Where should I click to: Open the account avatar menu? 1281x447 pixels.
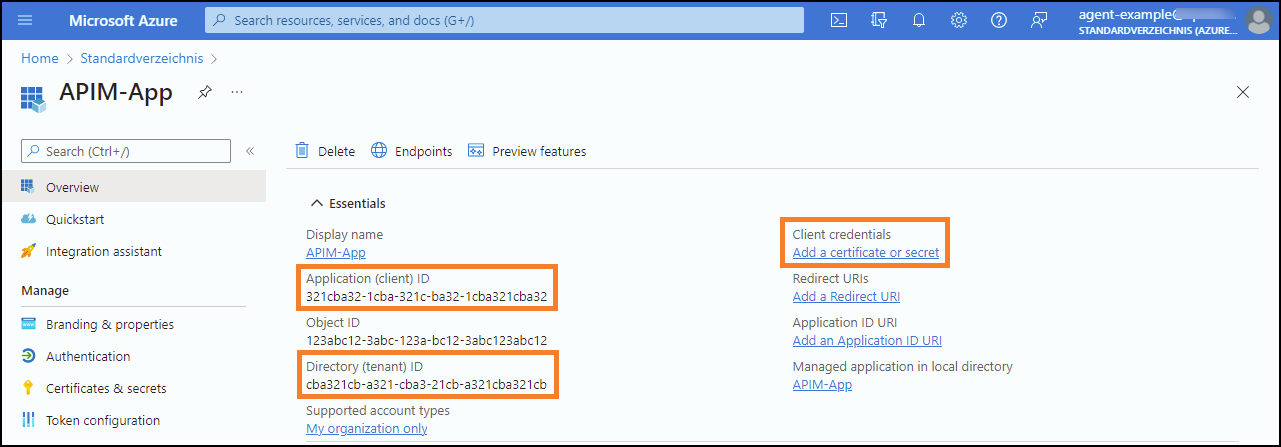1260,20
